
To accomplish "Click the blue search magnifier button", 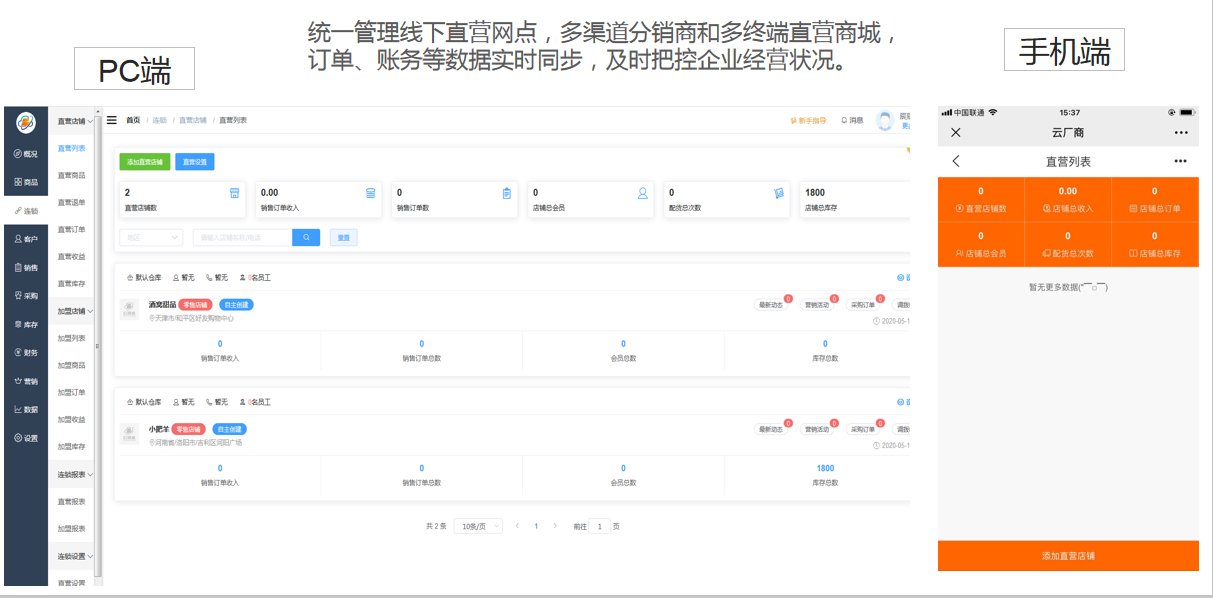I will coord(306,237).
